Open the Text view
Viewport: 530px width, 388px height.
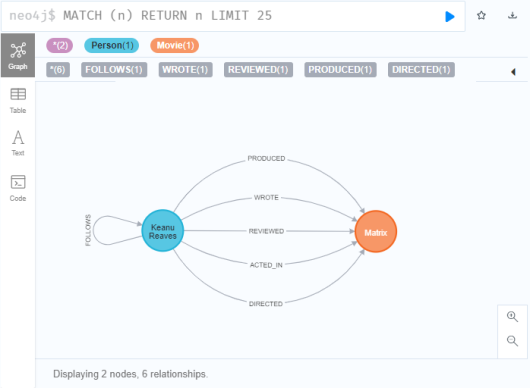18,143
